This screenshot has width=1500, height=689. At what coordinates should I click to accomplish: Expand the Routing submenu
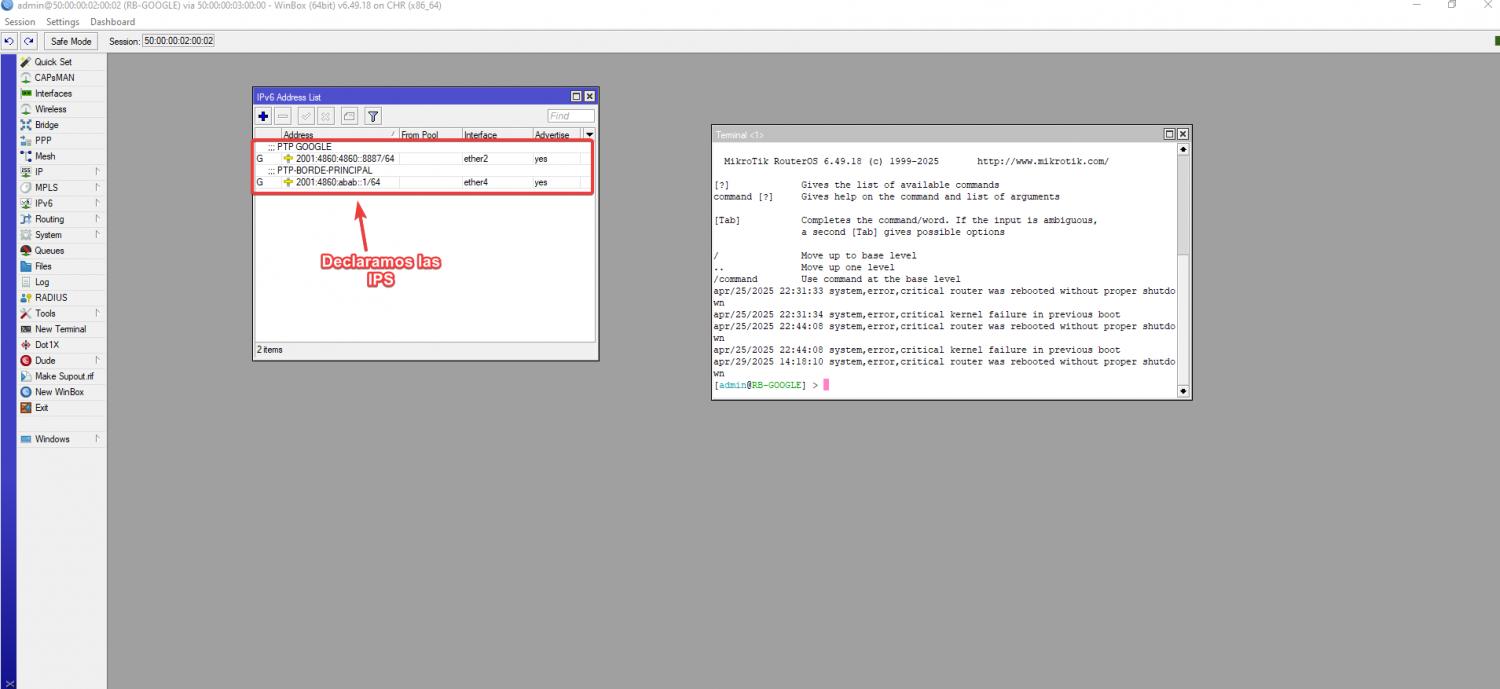tap(49, 219)
